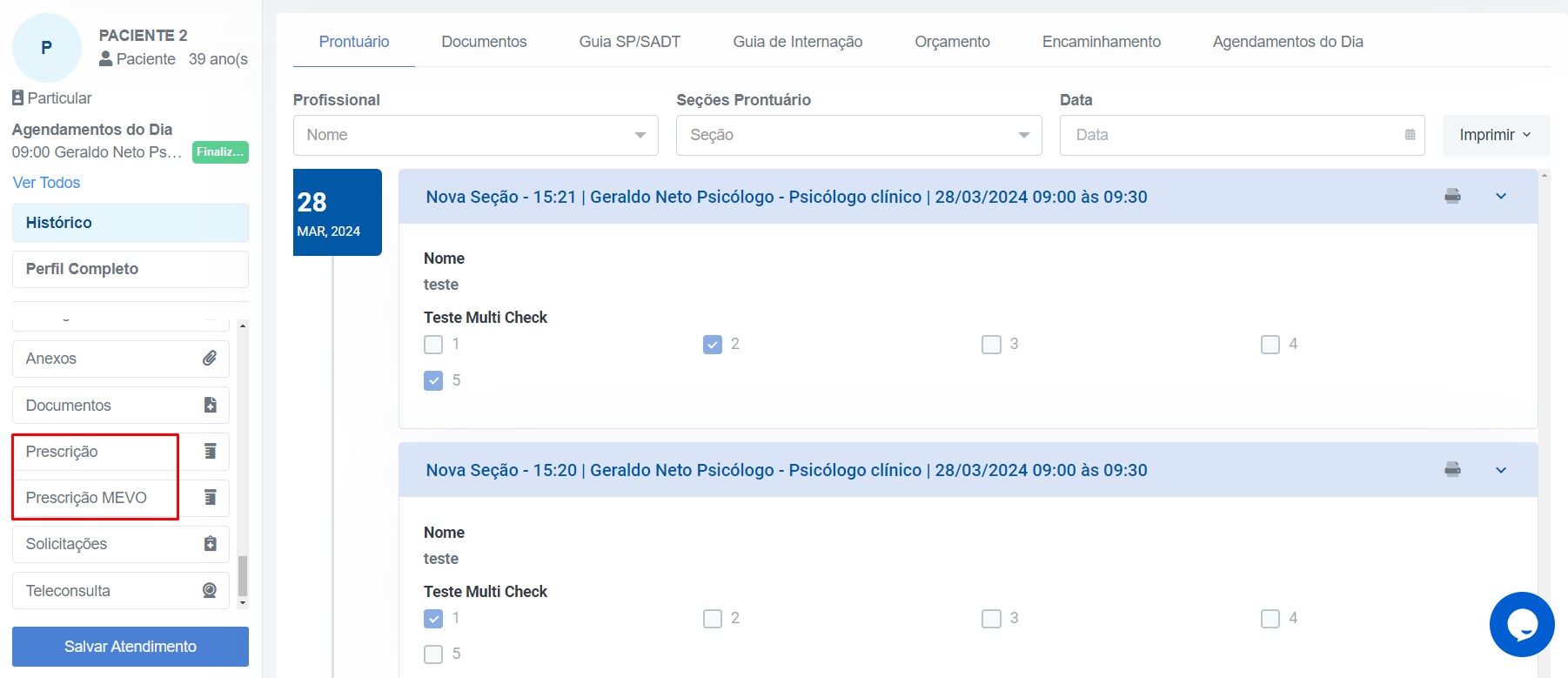
Task: Open the Orçamento tab
Action: pyautogui.click(x=953, y=42)
